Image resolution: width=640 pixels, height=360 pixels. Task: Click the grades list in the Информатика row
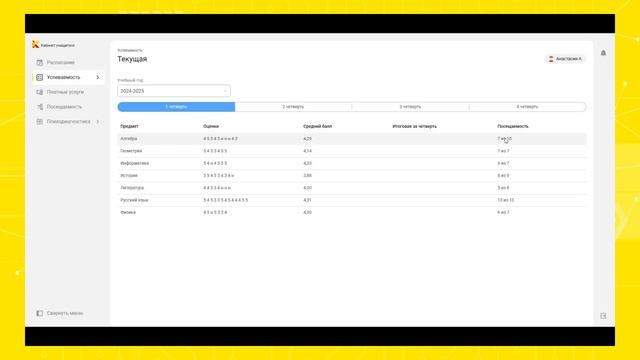coord(215,163)
